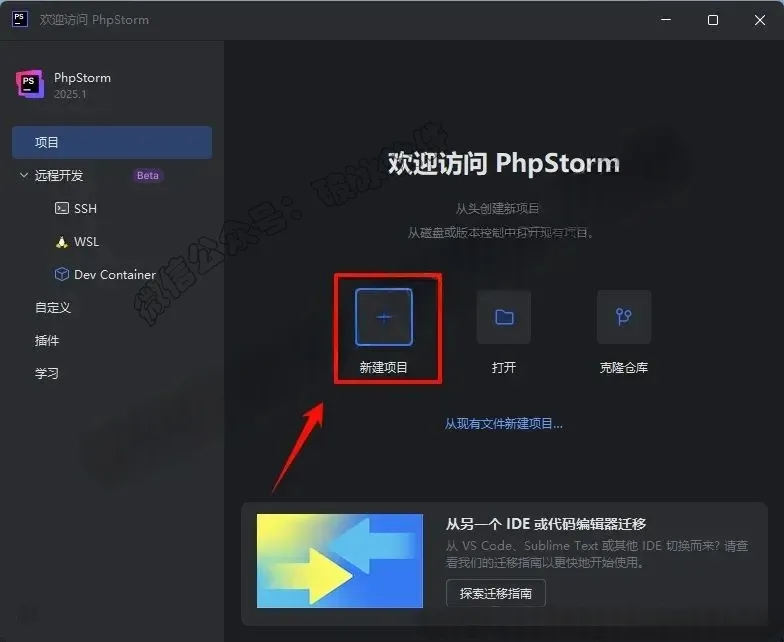784x642 pixels.
Task: Open the 自定义 section
Action: point(52,308)
